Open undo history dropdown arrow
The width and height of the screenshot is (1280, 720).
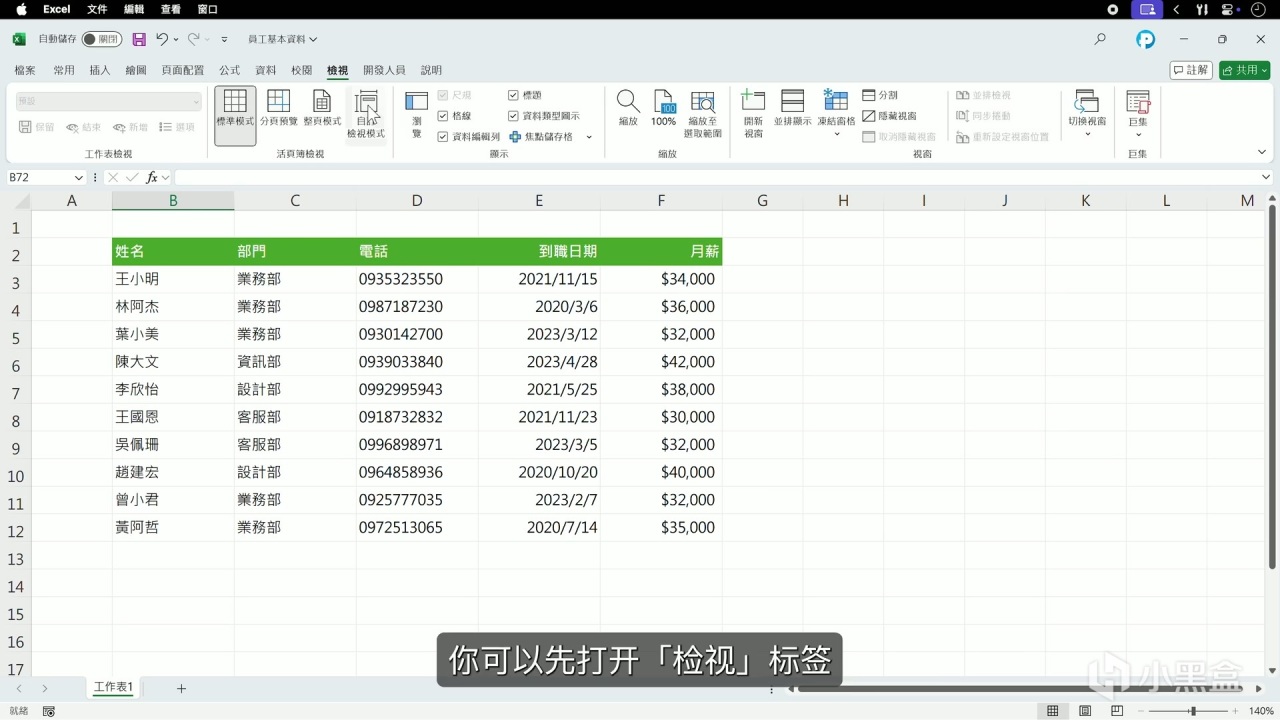coord(176,39)
